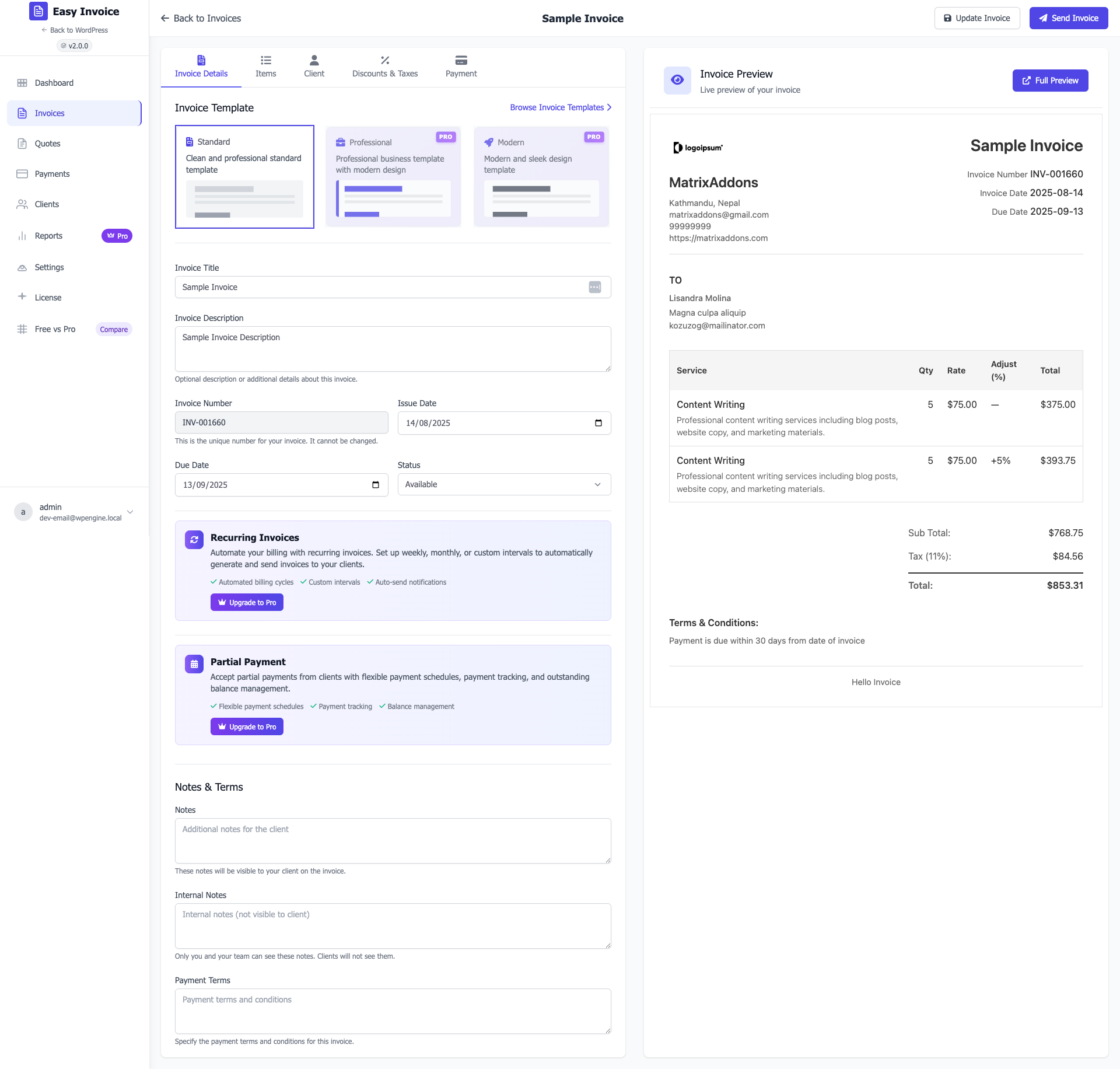The height and width of the screenshot is (1069, 1120).
Task: Open the Invoices sidebar item
Action: 74,113
